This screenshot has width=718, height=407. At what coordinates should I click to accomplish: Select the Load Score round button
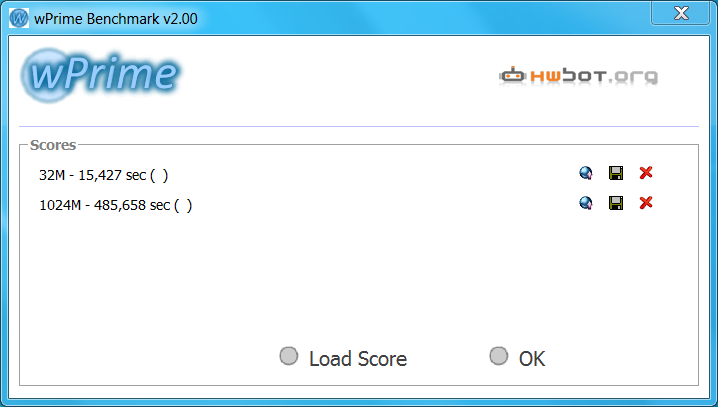click(x=288, y=356)
